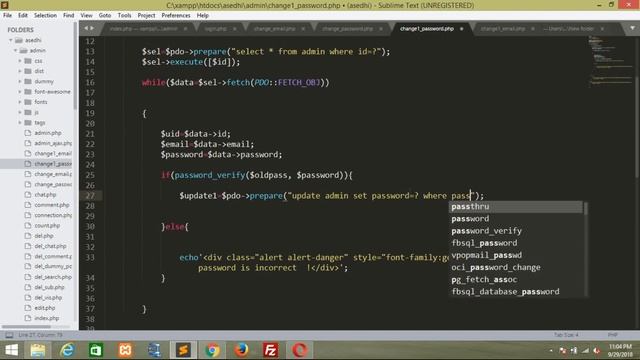Viewport: 640px width, 360px height.
Task: Open the Selection menu
Action: click(x=45, y=15)
